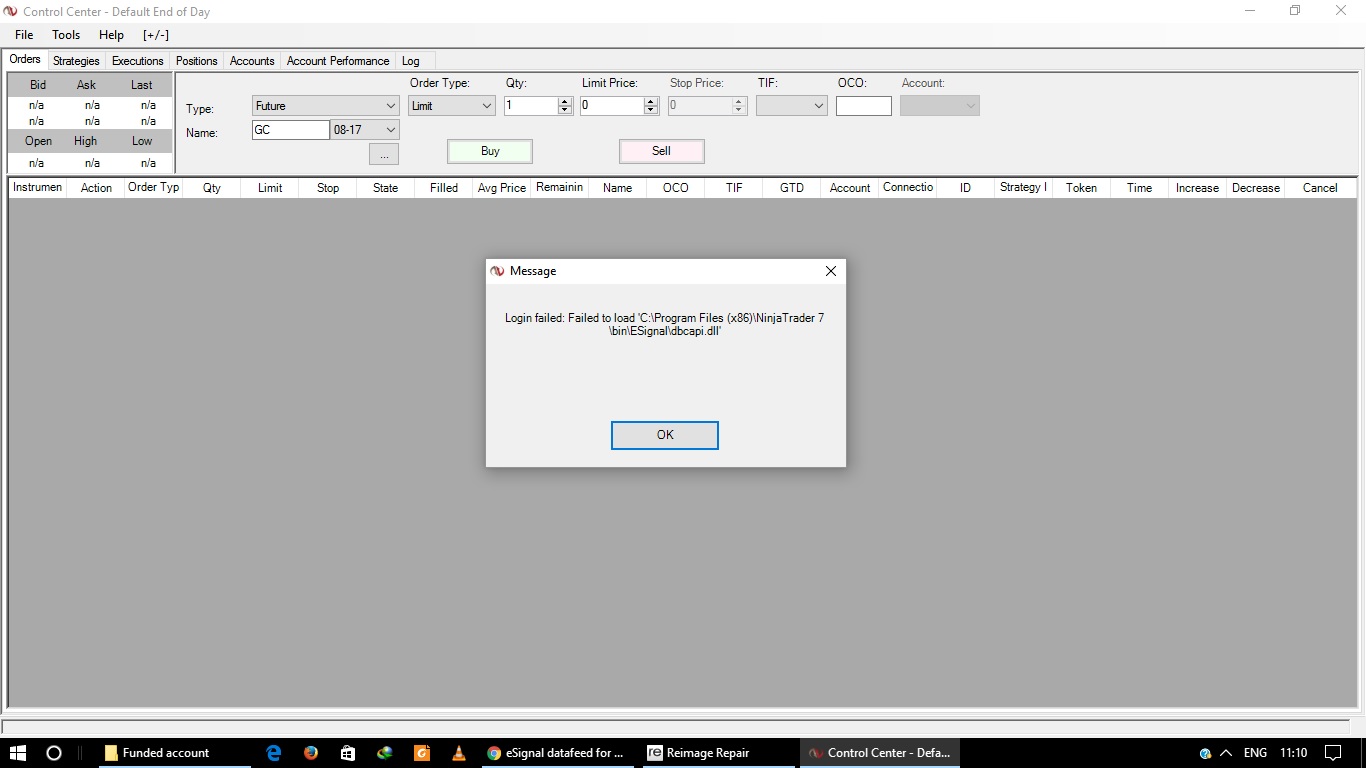
Task: Switch to the Orders tab
Action: tap(25, 60)
